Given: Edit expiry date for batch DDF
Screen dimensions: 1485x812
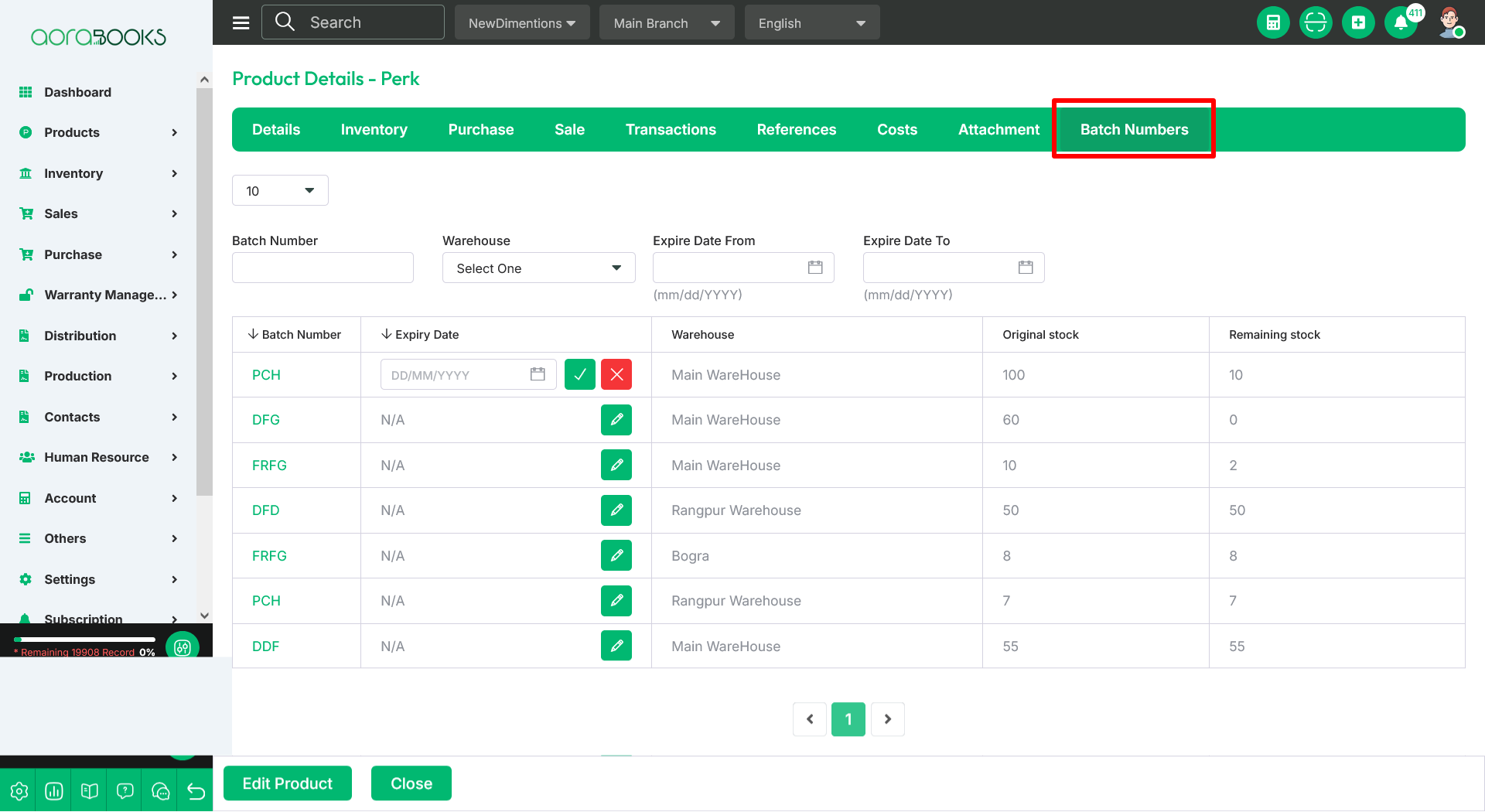Looking at the screenshot, I should click(x=616, y=647).
